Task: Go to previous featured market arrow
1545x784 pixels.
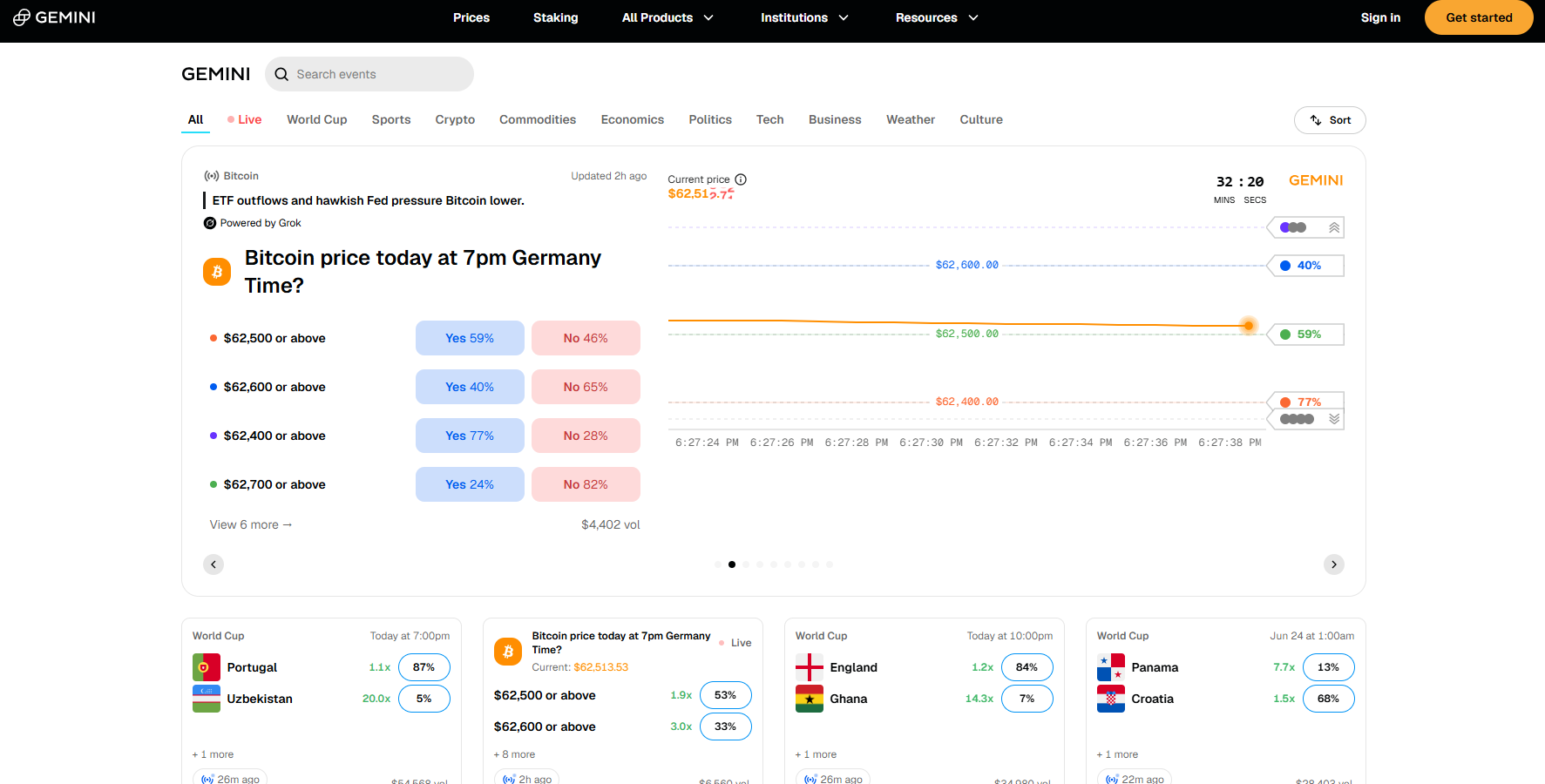Action: pos(213,564)
